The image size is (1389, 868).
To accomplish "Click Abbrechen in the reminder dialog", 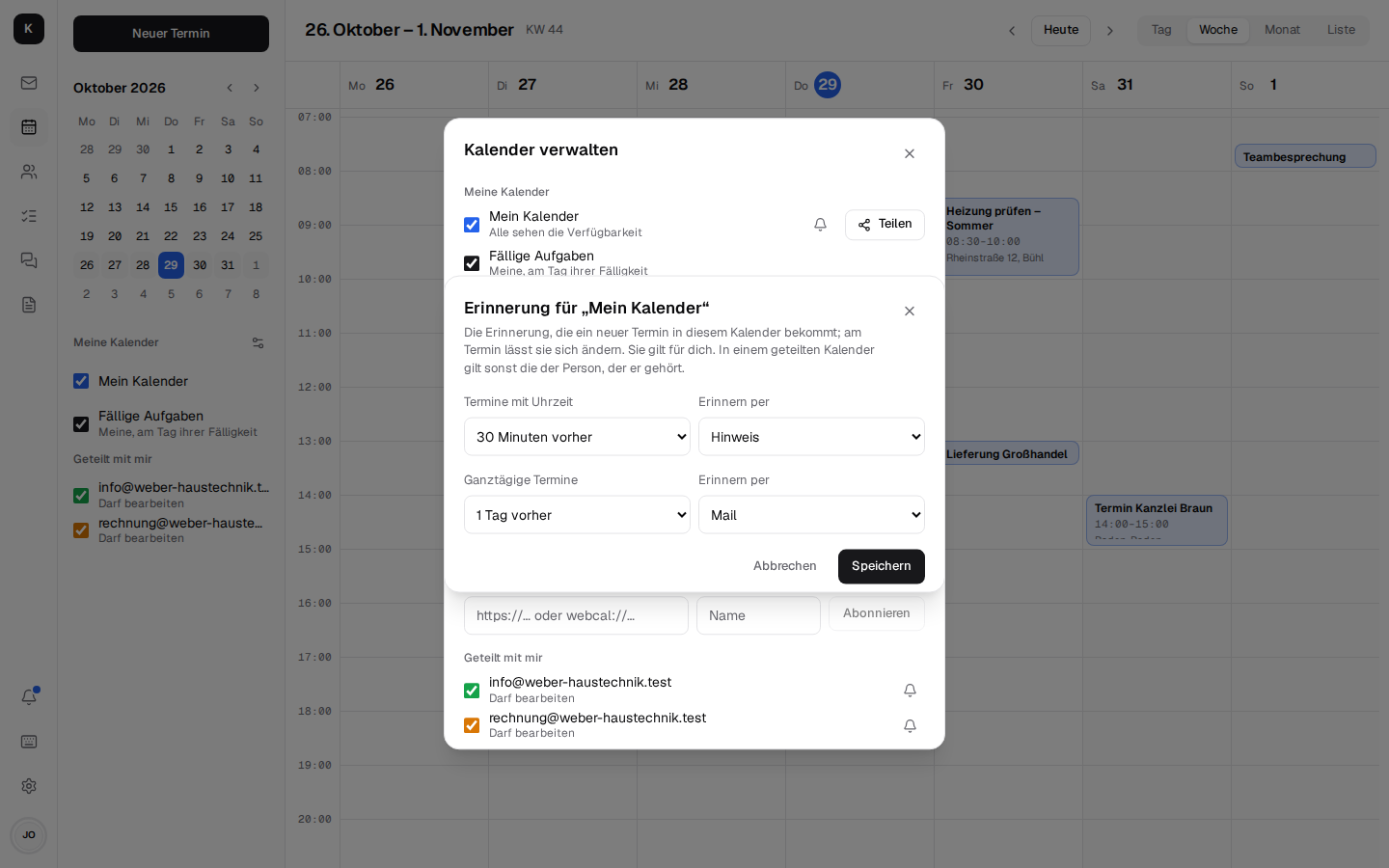I will [x=785, y=566].
